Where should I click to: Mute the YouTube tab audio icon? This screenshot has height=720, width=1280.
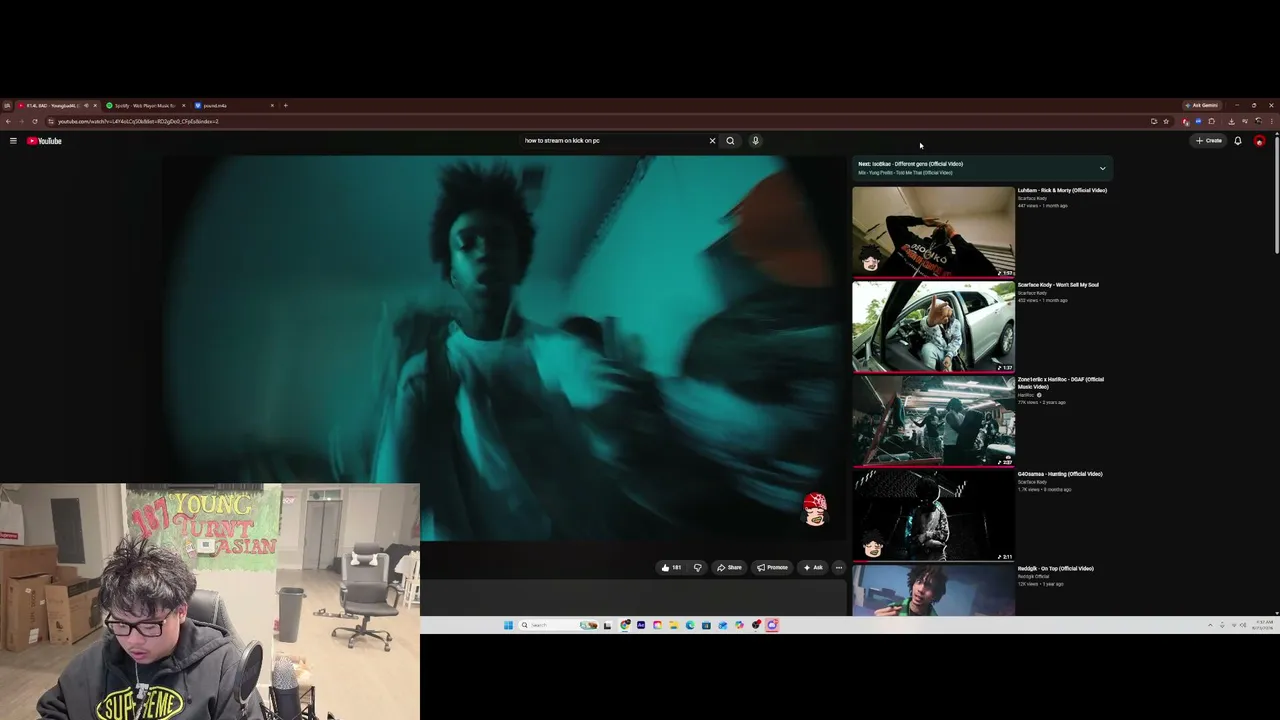(x=86, y=105)
